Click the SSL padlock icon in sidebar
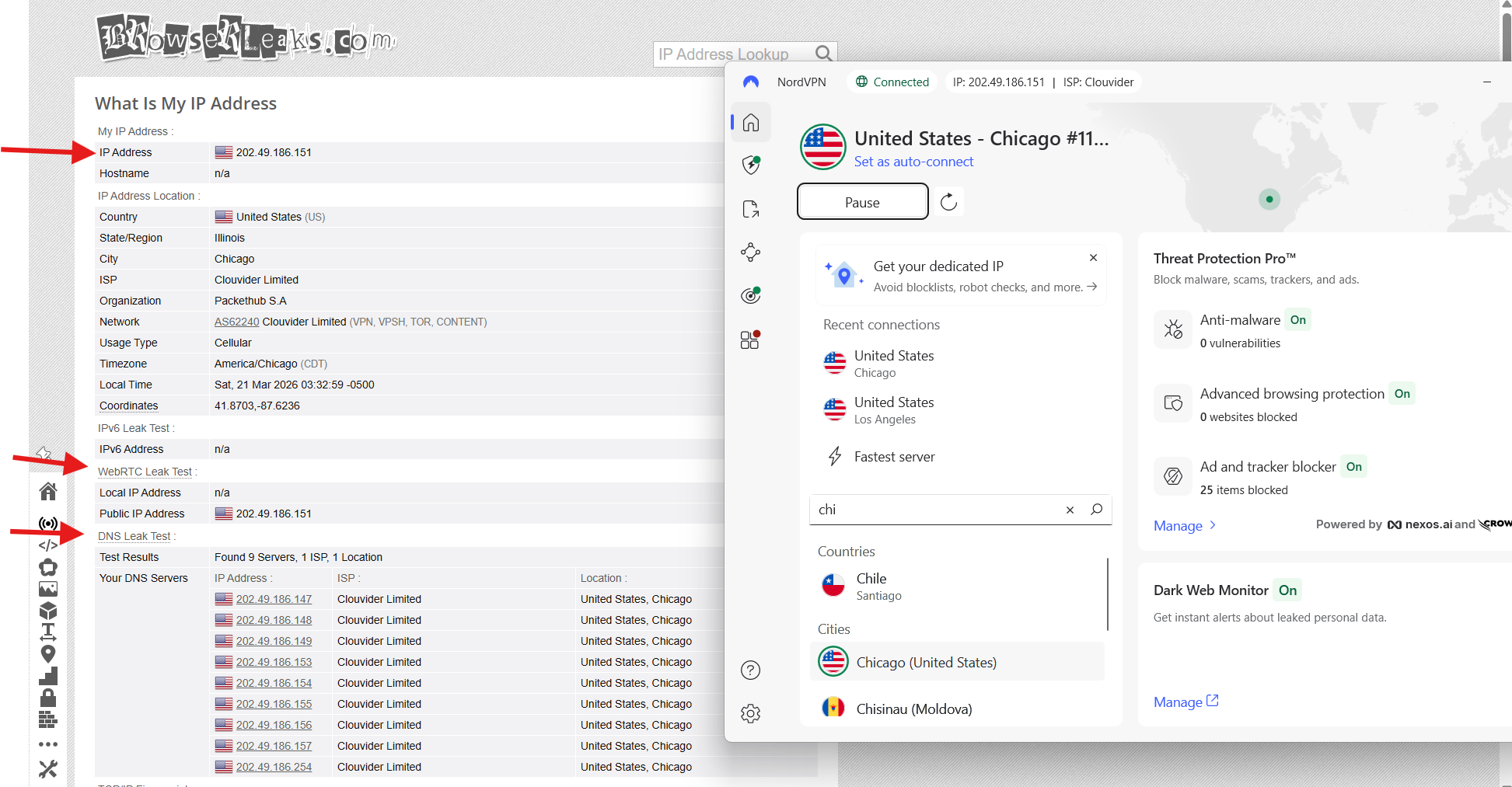Viewport: 1512px width, 787px height. [x=48, y=698]
